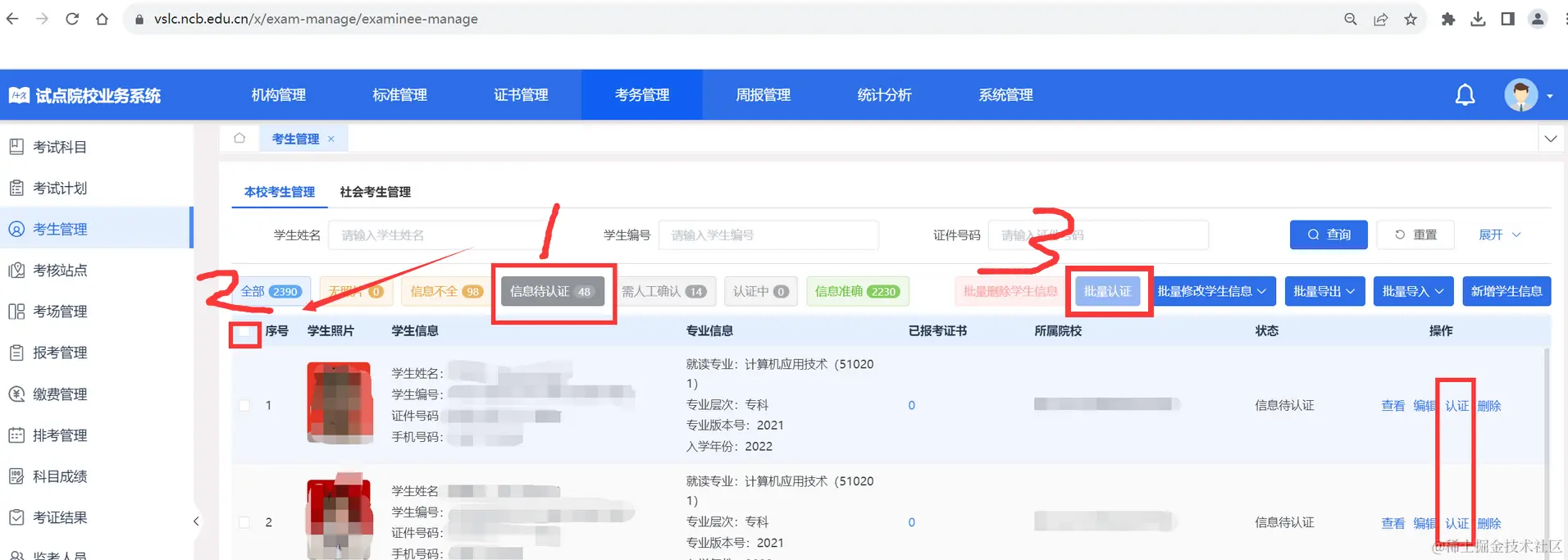
Task: Filter by 信息待认证 48
Action: coord(552,291)
